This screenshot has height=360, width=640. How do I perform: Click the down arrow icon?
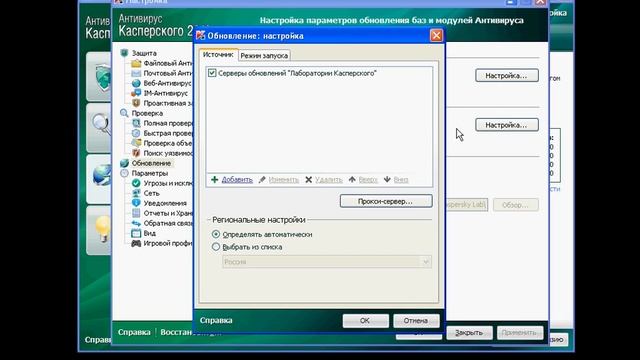(387, 180)
